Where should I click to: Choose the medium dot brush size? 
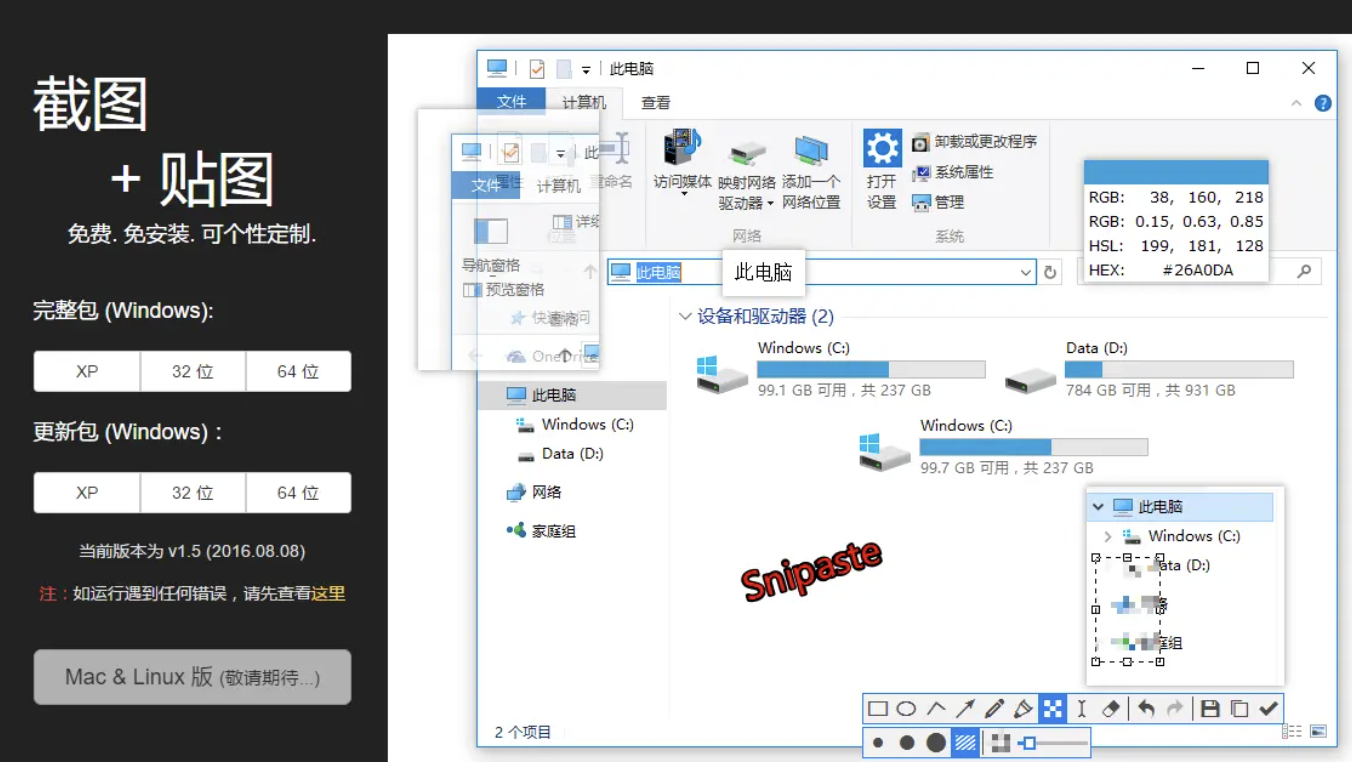click(907, 743)
